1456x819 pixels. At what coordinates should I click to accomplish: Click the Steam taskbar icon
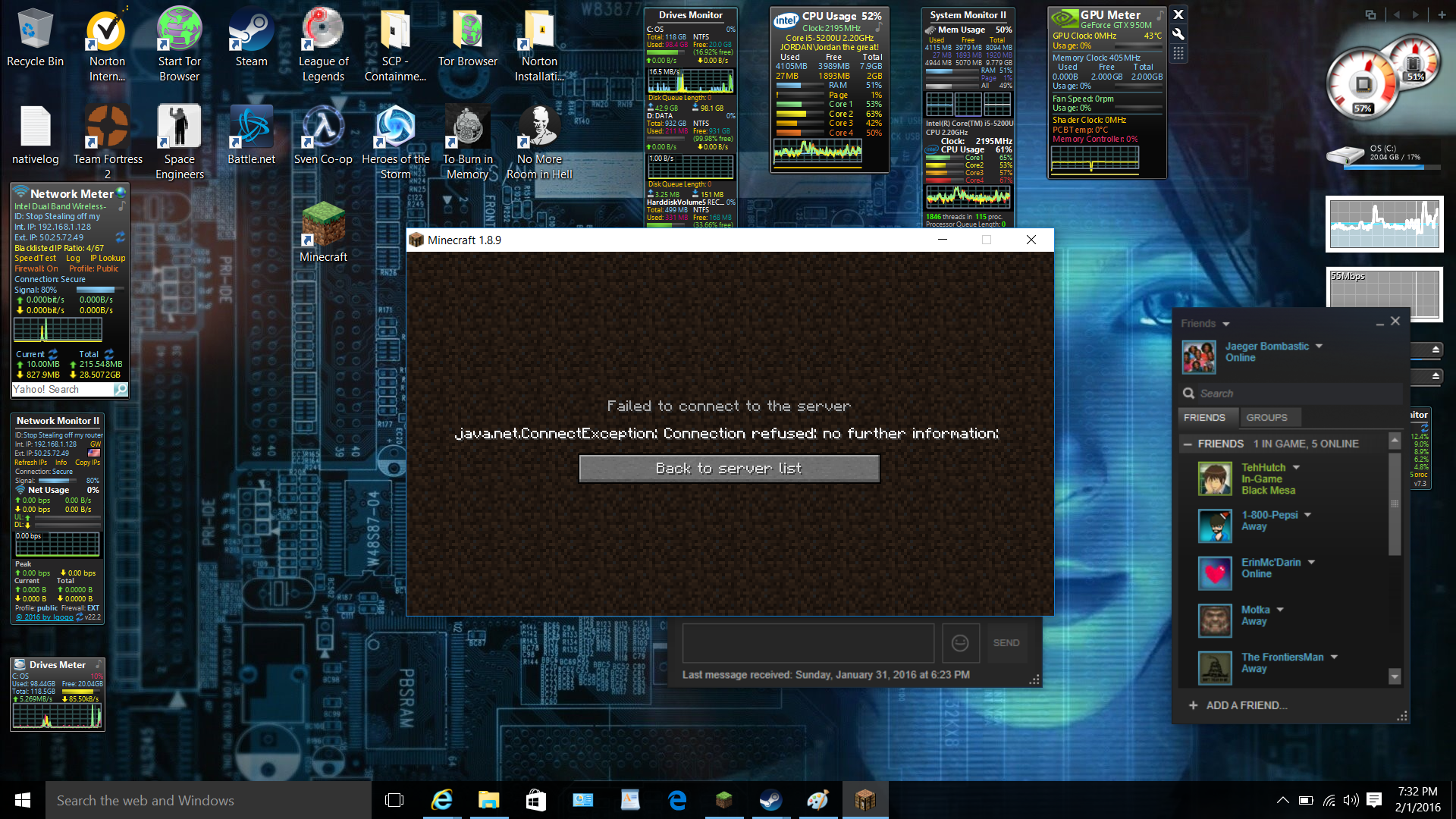(x=770, y=800)
